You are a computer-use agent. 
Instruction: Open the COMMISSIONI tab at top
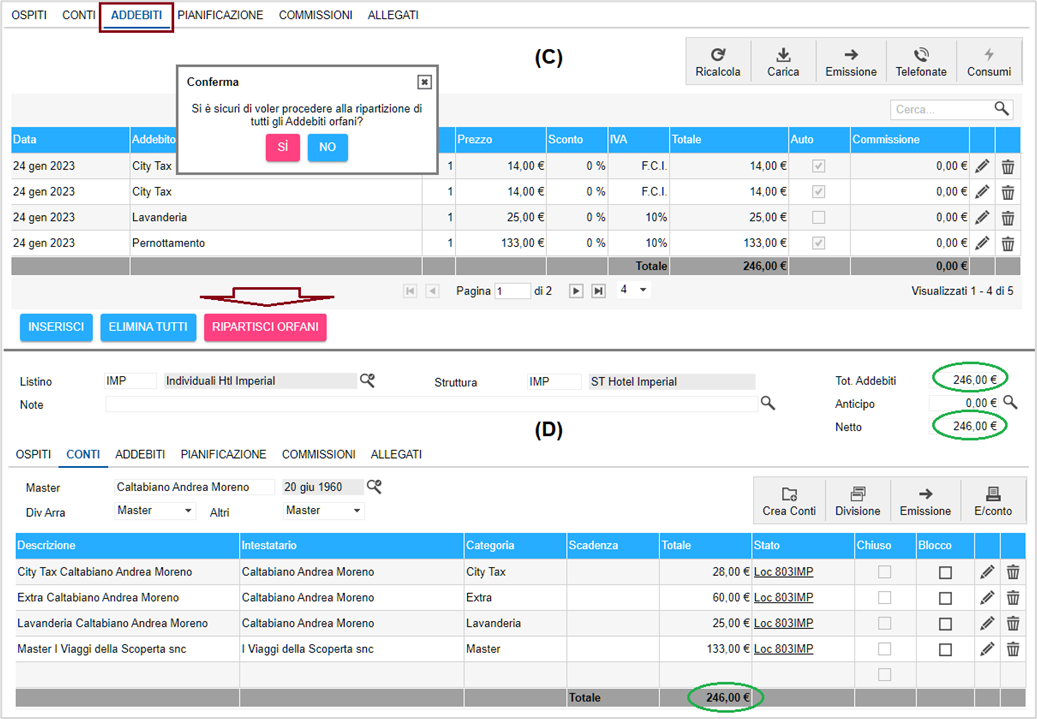pos(315,15)
